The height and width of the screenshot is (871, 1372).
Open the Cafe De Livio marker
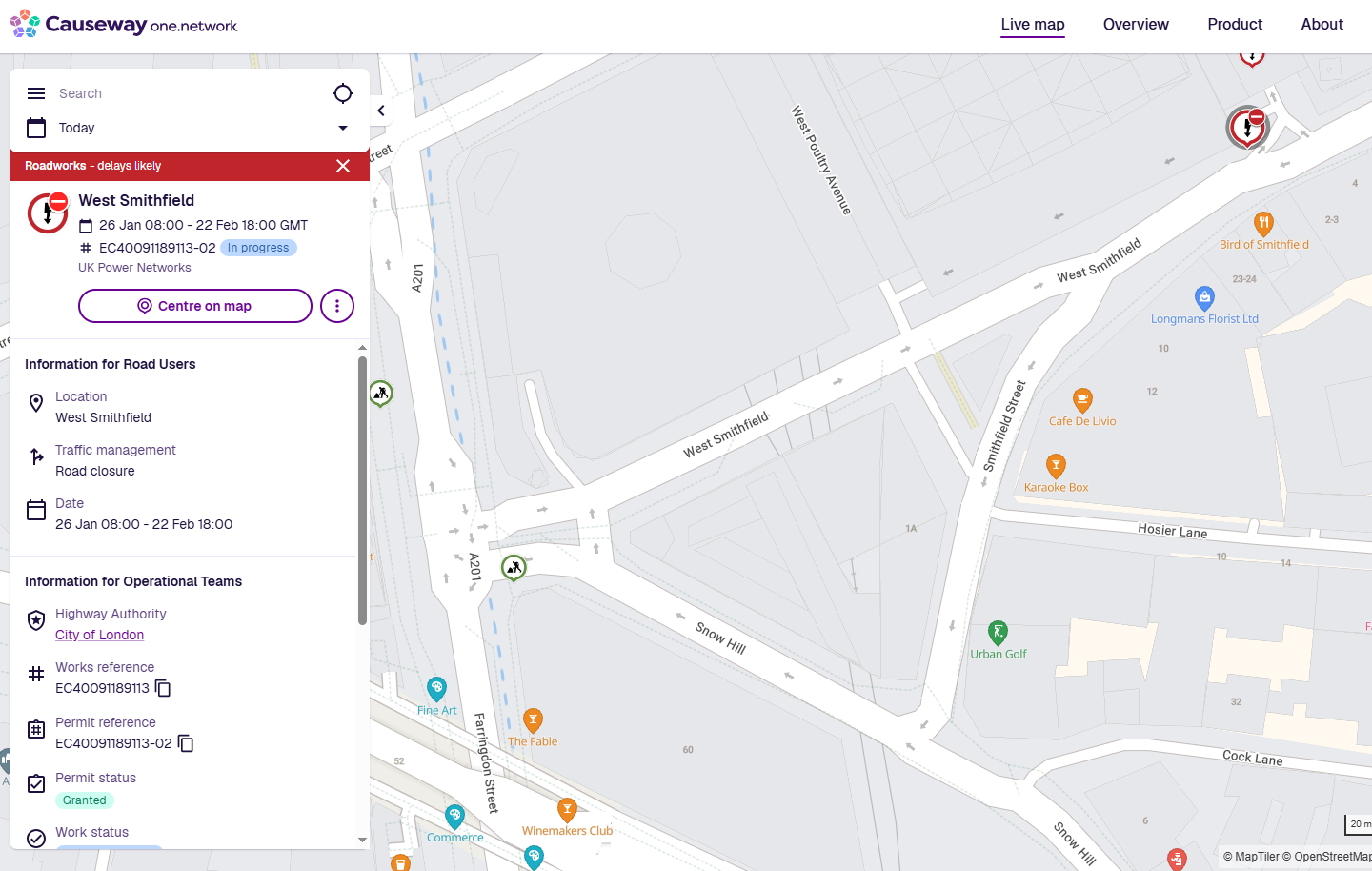point(1082,399)
